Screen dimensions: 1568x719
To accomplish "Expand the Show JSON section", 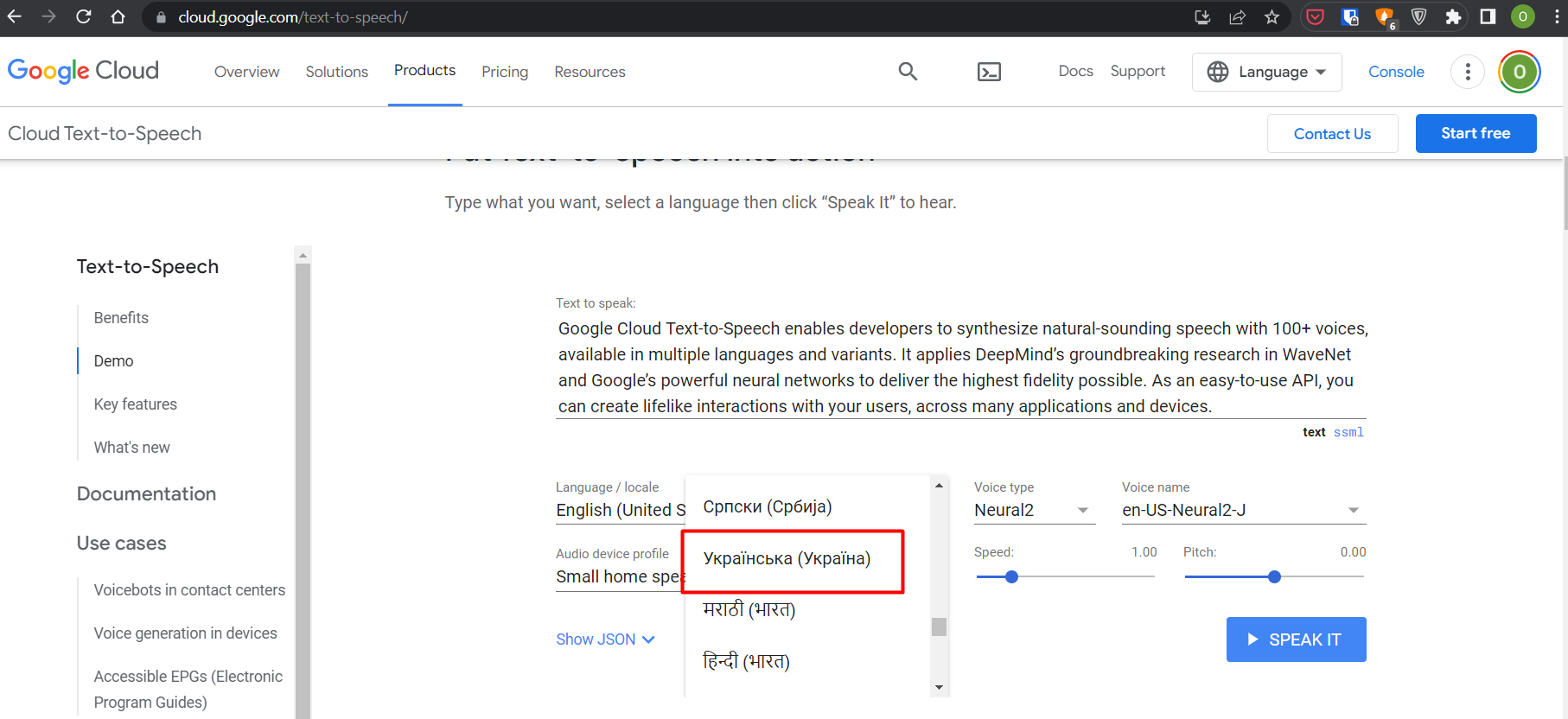I will point(605,639).
